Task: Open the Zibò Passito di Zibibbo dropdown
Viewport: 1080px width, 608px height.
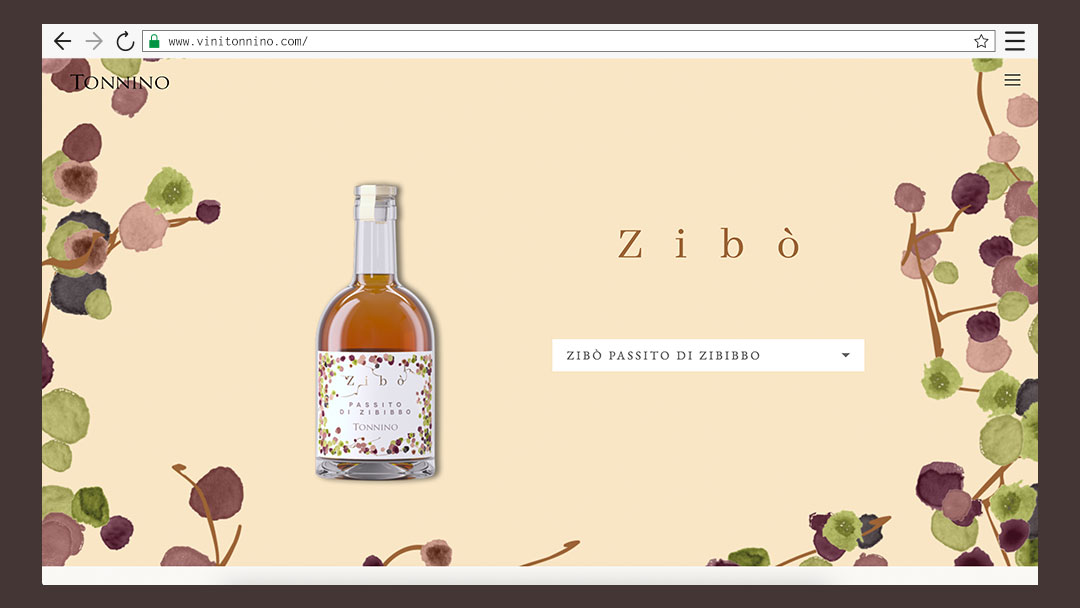Action: tap(708, 355)
